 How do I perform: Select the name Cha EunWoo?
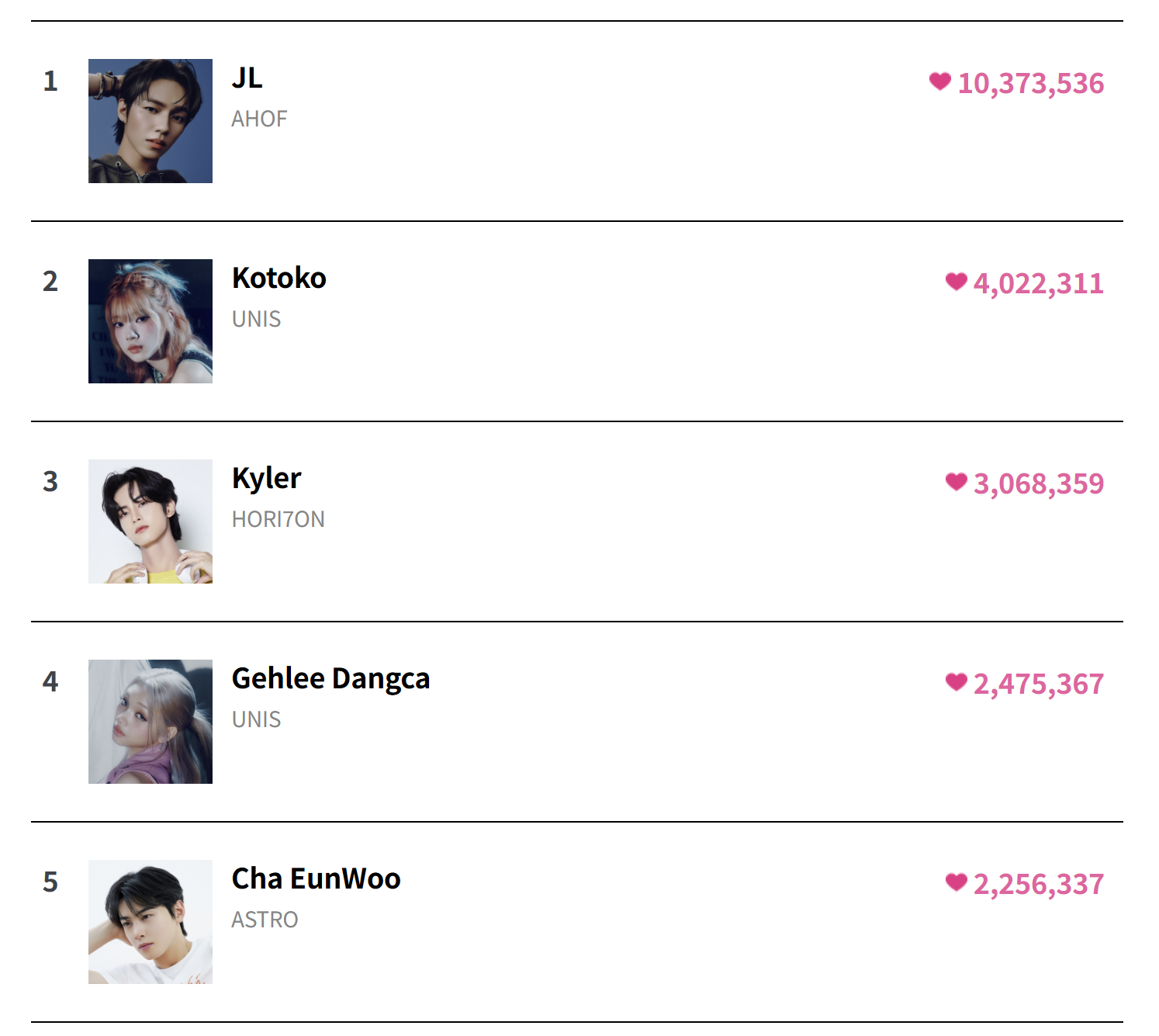click(x=317, y=878)
